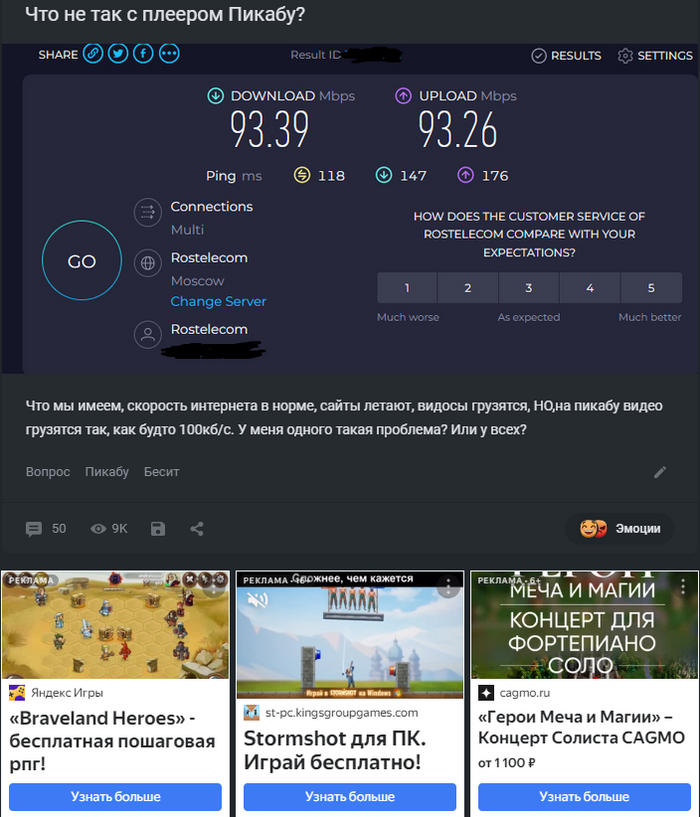Click the provider user icon
Image resolution: width=700 pixels, height=817 pixels.
pos(148,335)
